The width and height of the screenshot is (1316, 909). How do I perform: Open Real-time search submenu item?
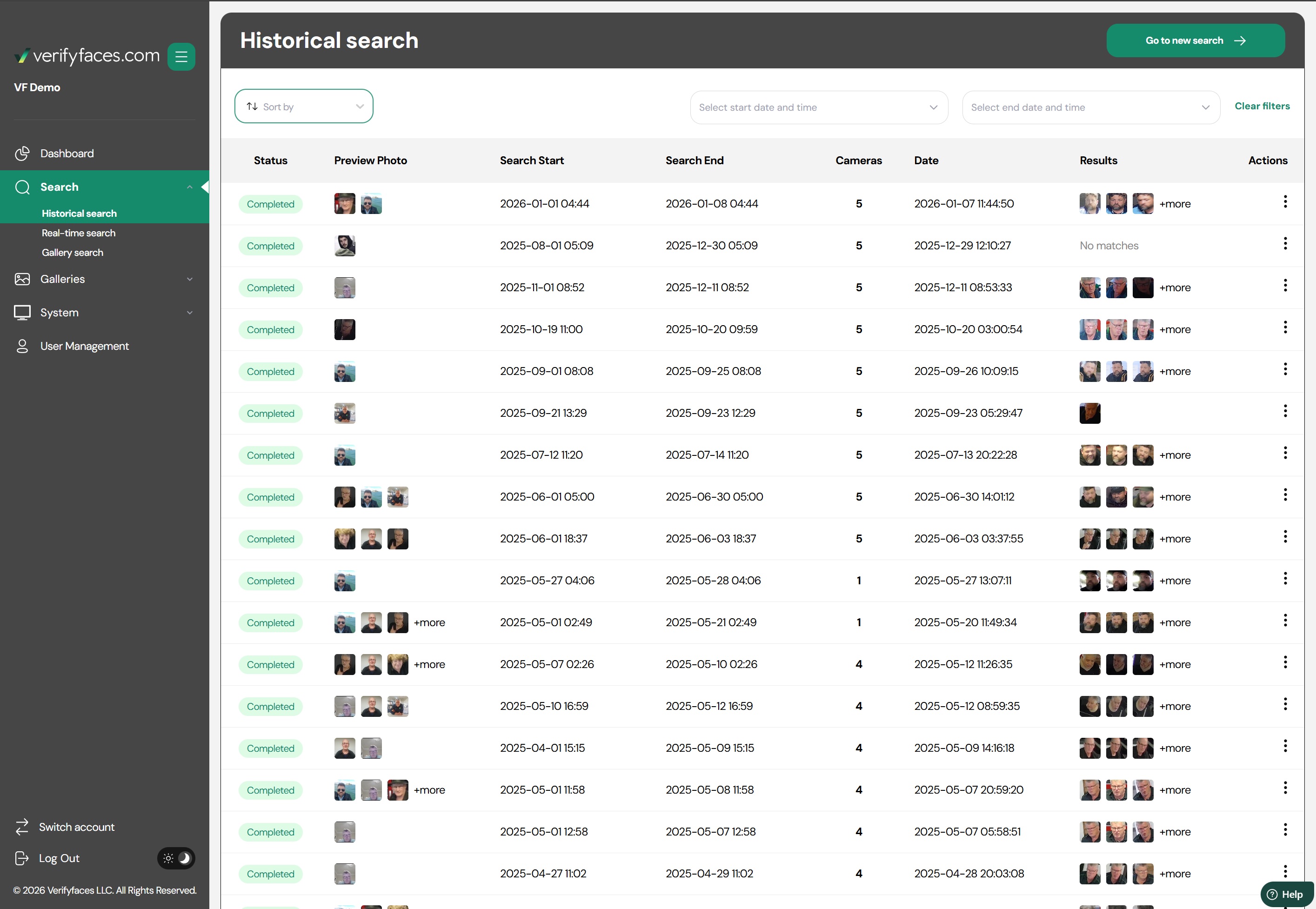pos(79,233)
